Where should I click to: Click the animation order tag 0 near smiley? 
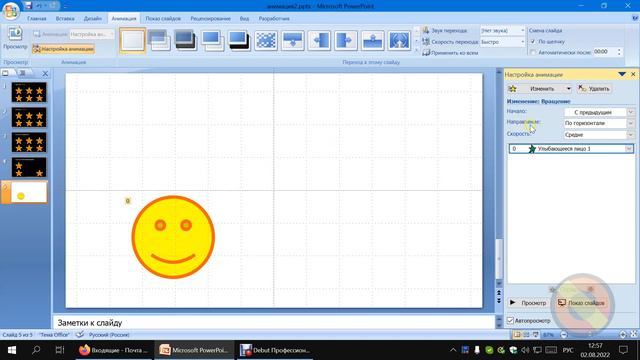pos(128,201)
